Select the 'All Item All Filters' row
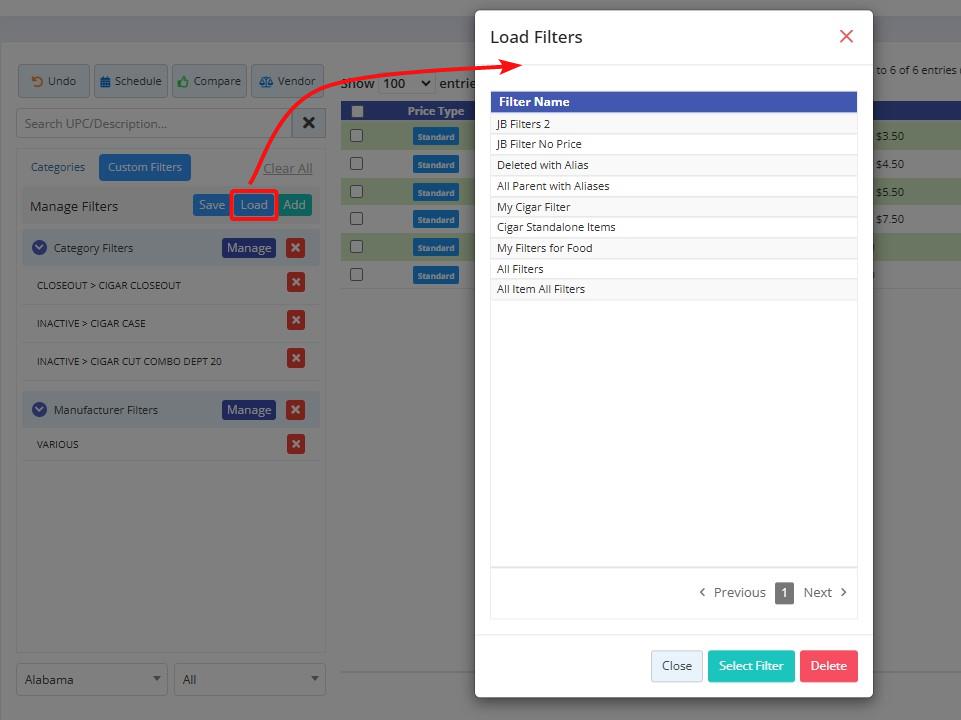 click(x=674, y=289)
